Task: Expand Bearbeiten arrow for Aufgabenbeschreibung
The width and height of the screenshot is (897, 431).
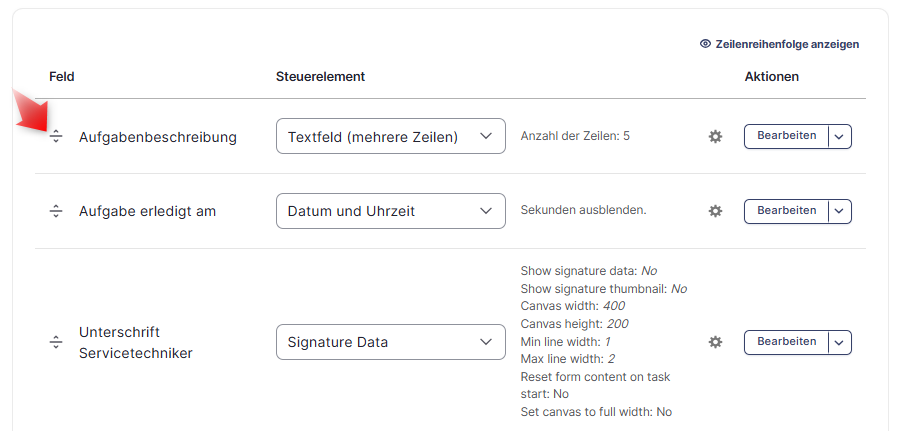Action: pos(839,137)
